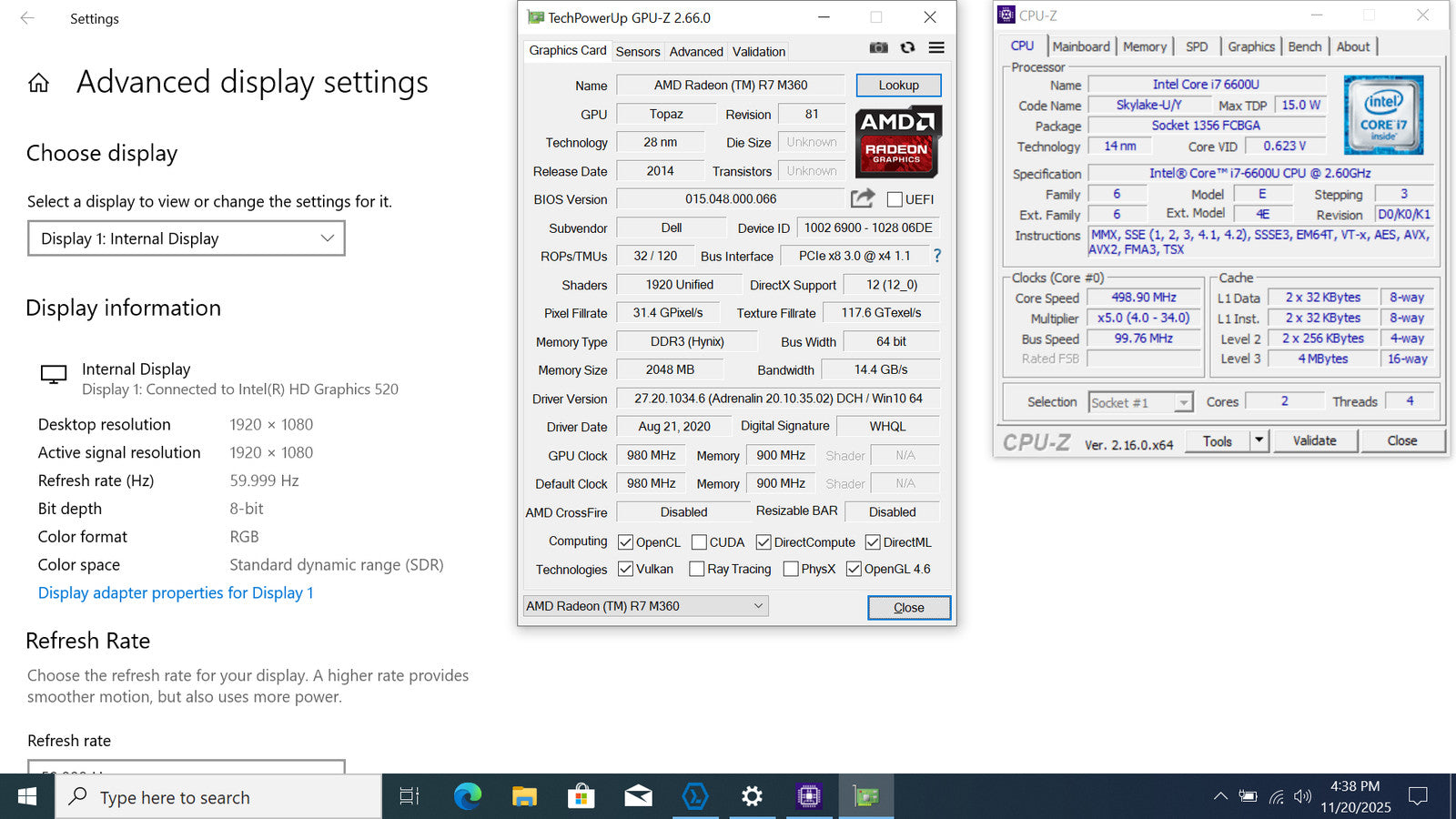The image size is (1456, 819).
Task: Click the Settings back arrow
Action: pos(27,18)
